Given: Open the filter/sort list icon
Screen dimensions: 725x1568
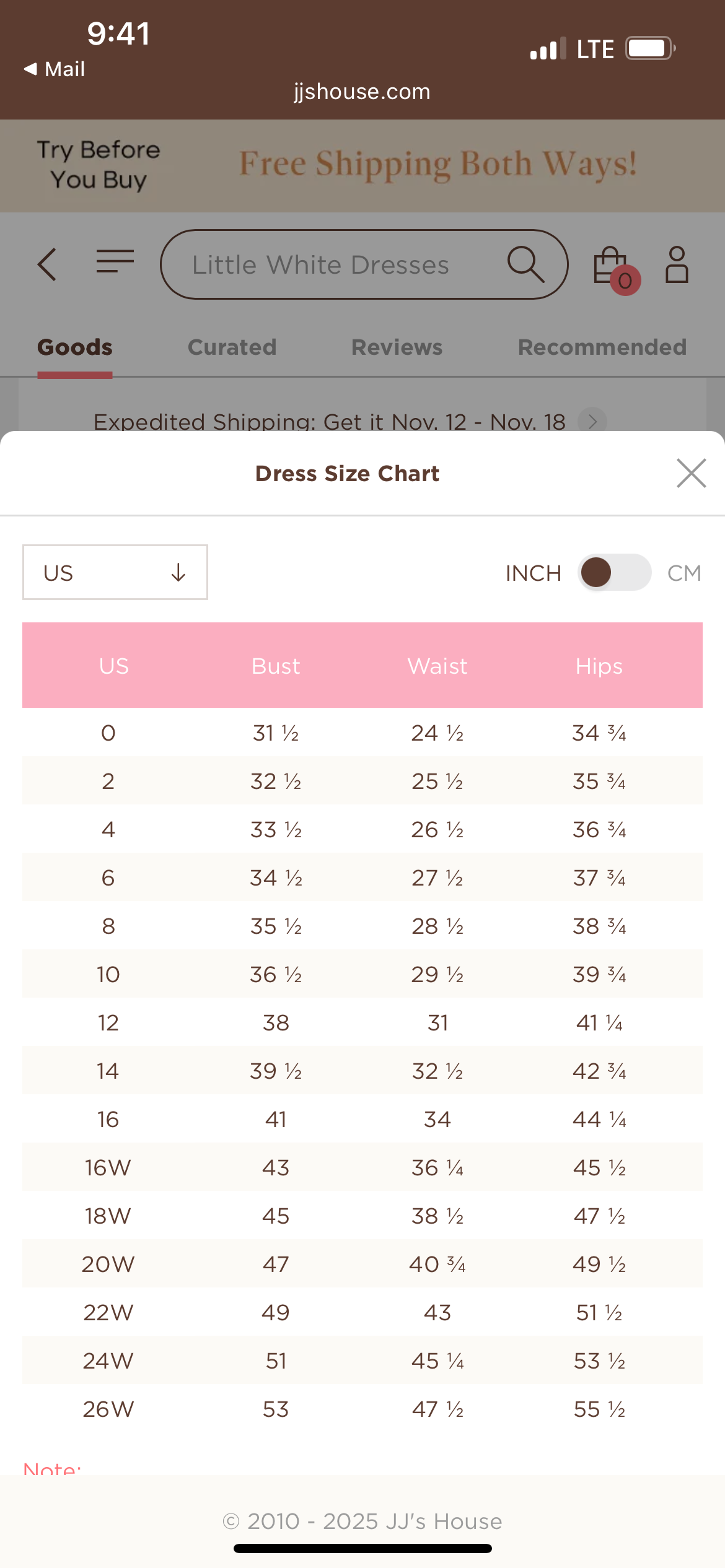Looking at the screenshot, I should (x=114, y=263).
